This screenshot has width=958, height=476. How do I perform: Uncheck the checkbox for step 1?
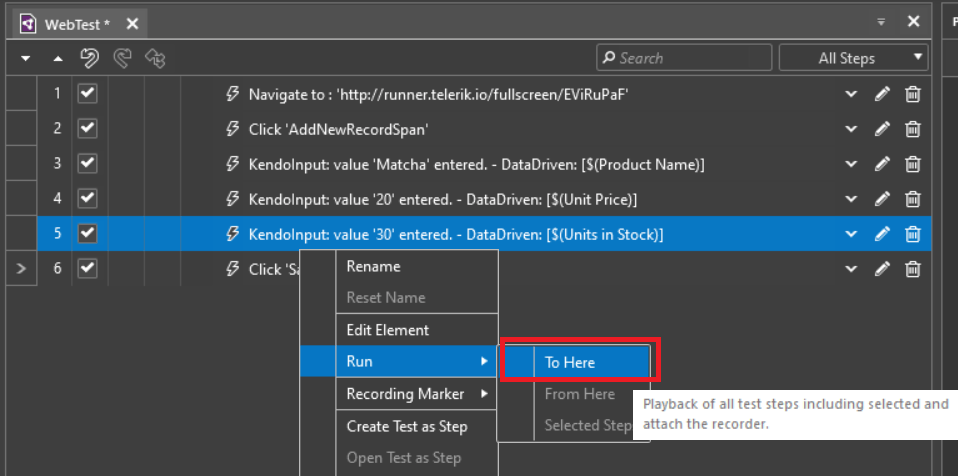click(x=87, y=94)
